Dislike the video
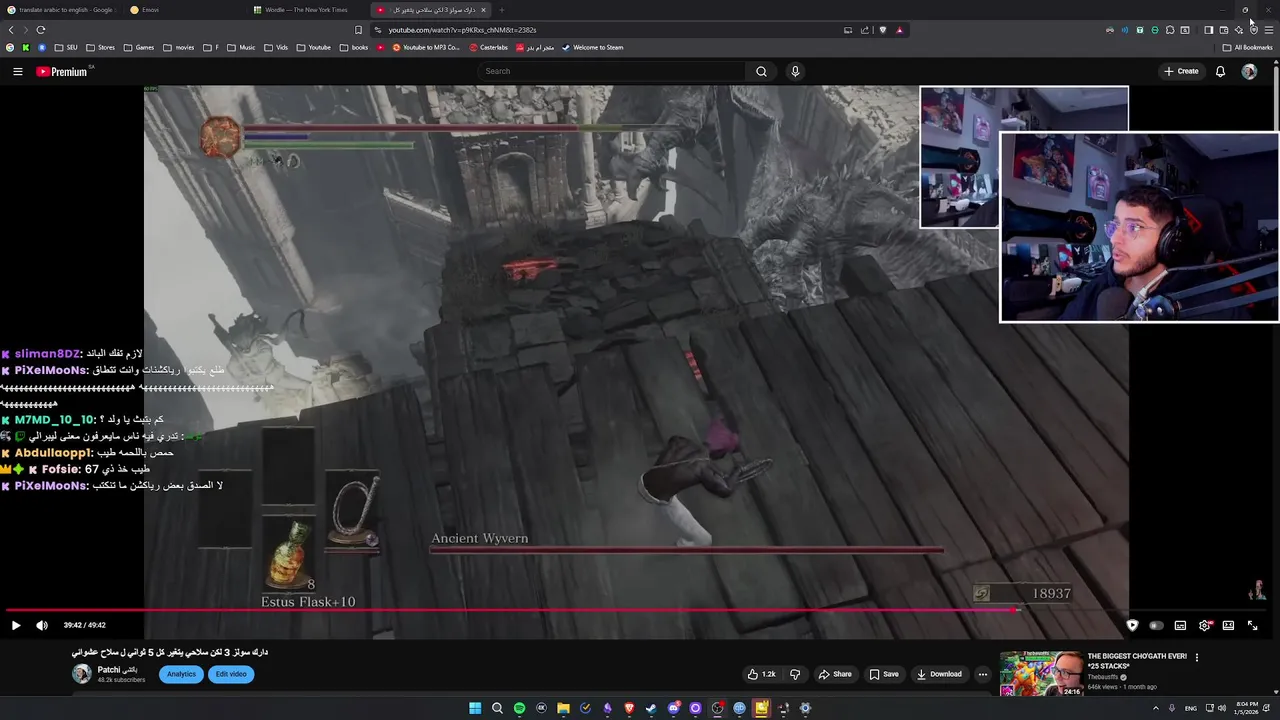The height and width of the screenshot is (720, 1280). [x=795, y=674]
